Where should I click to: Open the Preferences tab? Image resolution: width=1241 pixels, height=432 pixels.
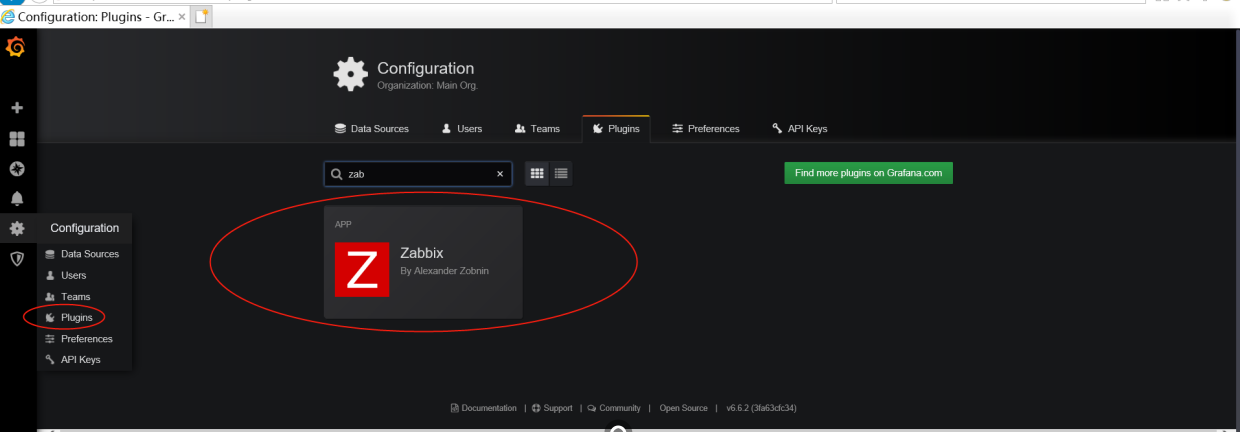[706, 129]
